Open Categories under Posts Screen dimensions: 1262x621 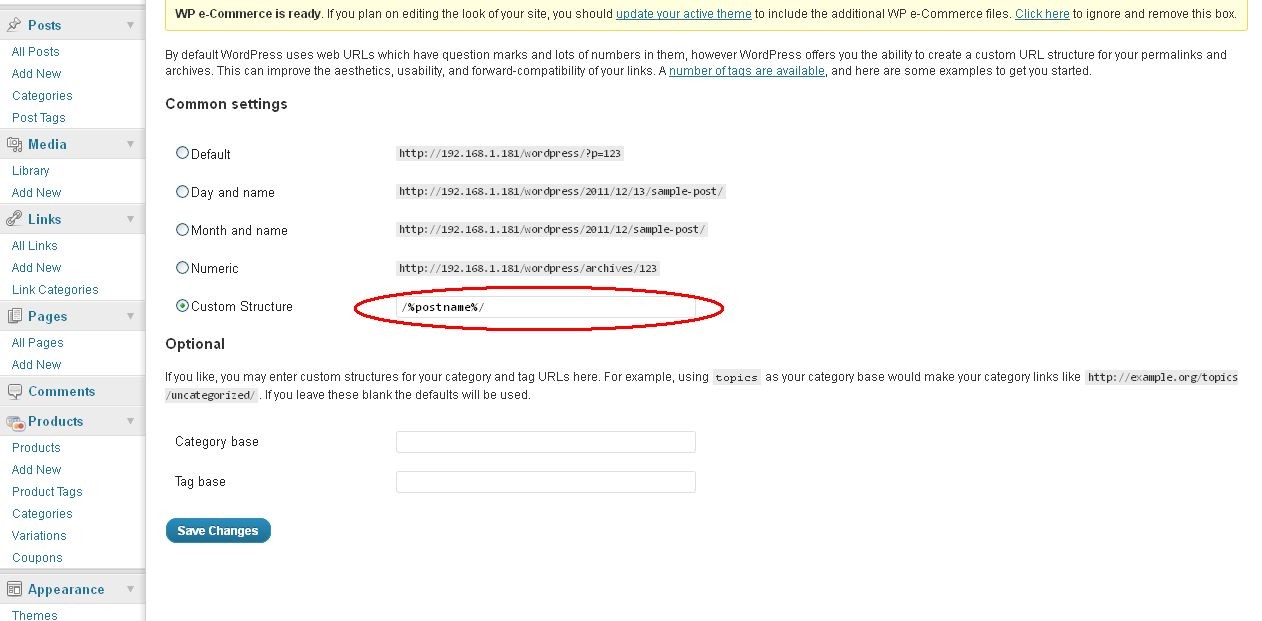click(42, 95)
